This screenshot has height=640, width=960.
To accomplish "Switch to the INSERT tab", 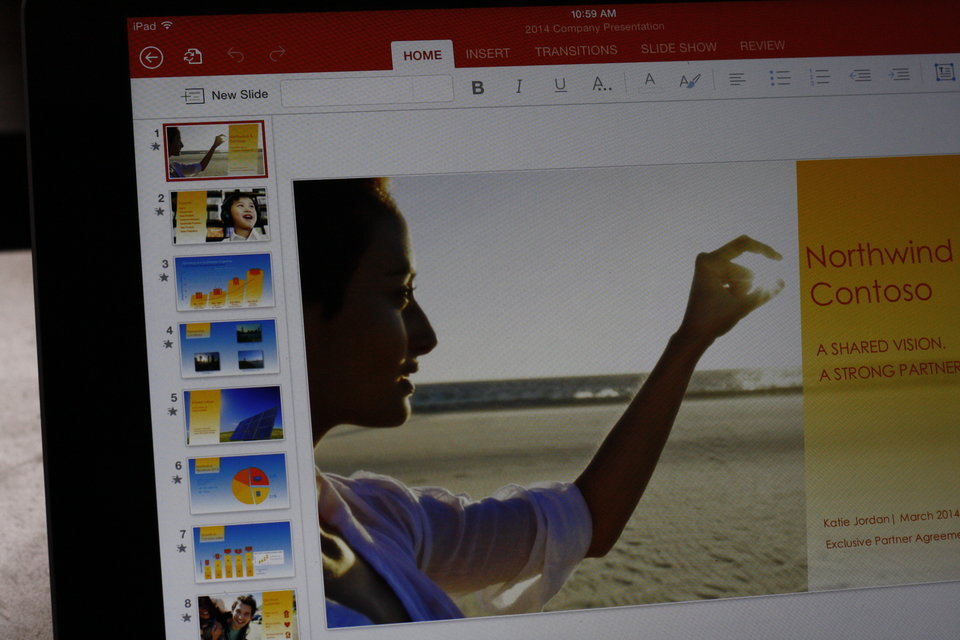I will tap(488, 53).
